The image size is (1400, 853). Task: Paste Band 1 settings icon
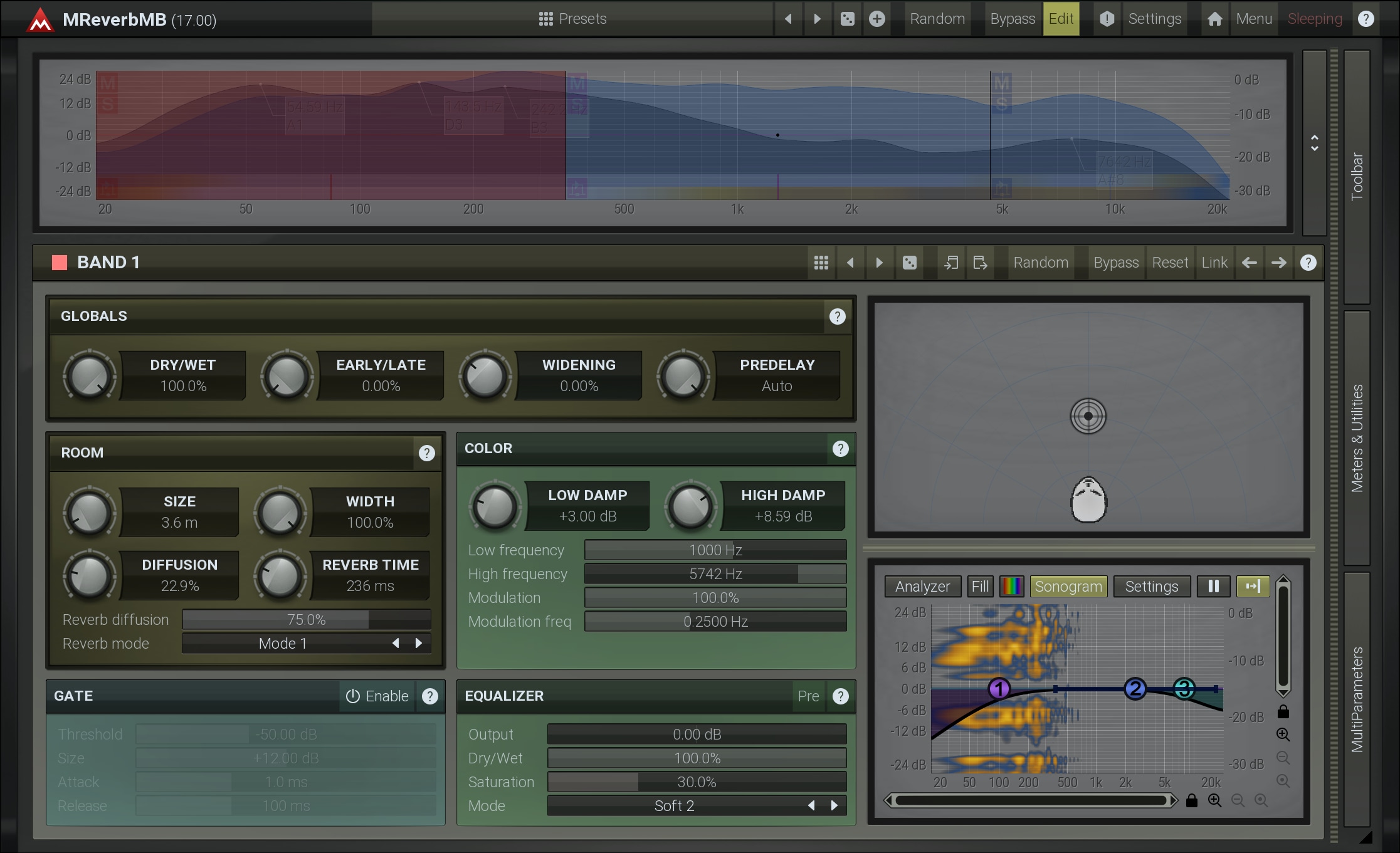(980, 263)
